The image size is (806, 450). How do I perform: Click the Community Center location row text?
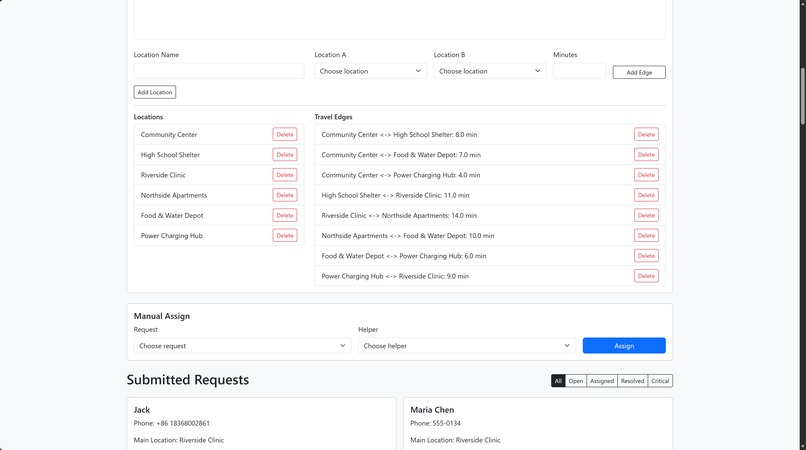point(169,134)
